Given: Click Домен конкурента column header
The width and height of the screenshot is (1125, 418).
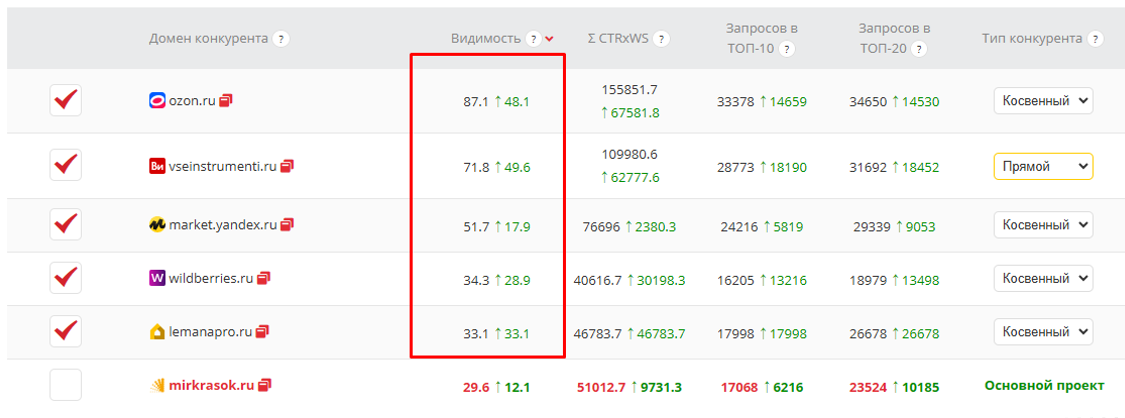Looking at the screenshot, I should point(209,39).
